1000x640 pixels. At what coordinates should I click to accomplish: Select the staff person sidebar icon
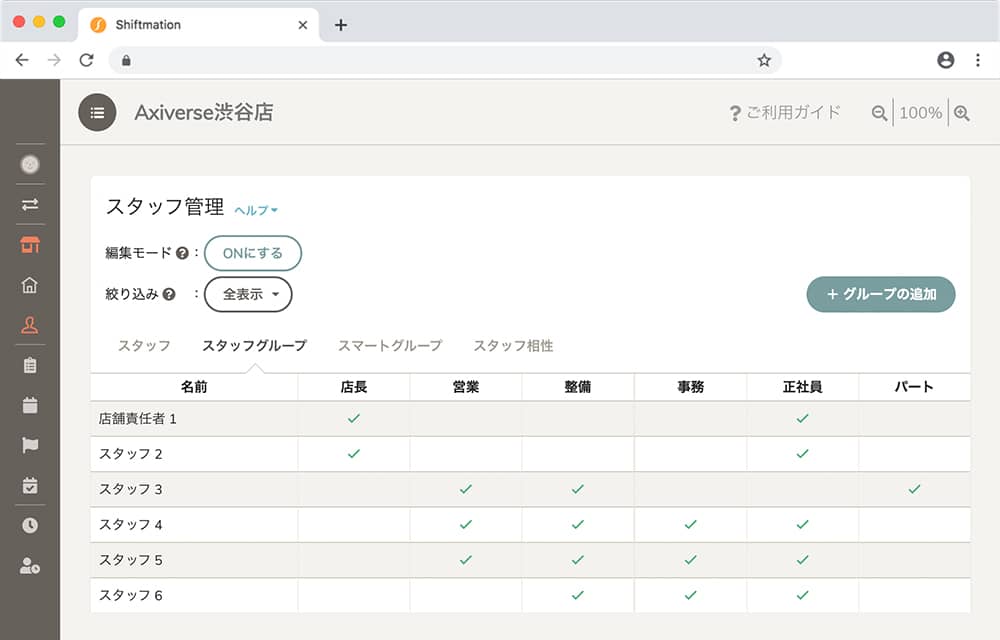click(29, 325)
